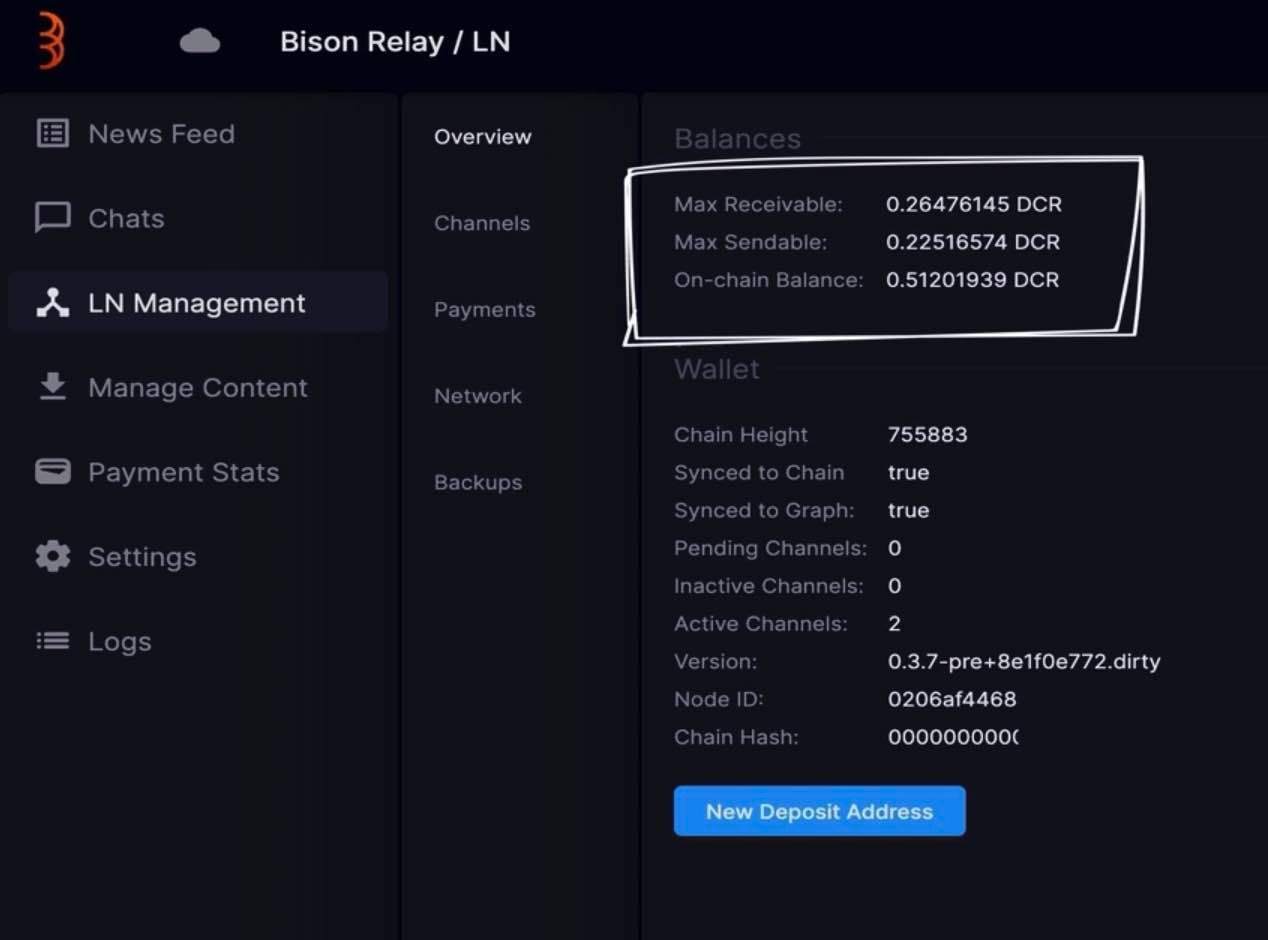Switch to the Channels tab
Viewport: 1268px width, 940px height.
(482, 223)
